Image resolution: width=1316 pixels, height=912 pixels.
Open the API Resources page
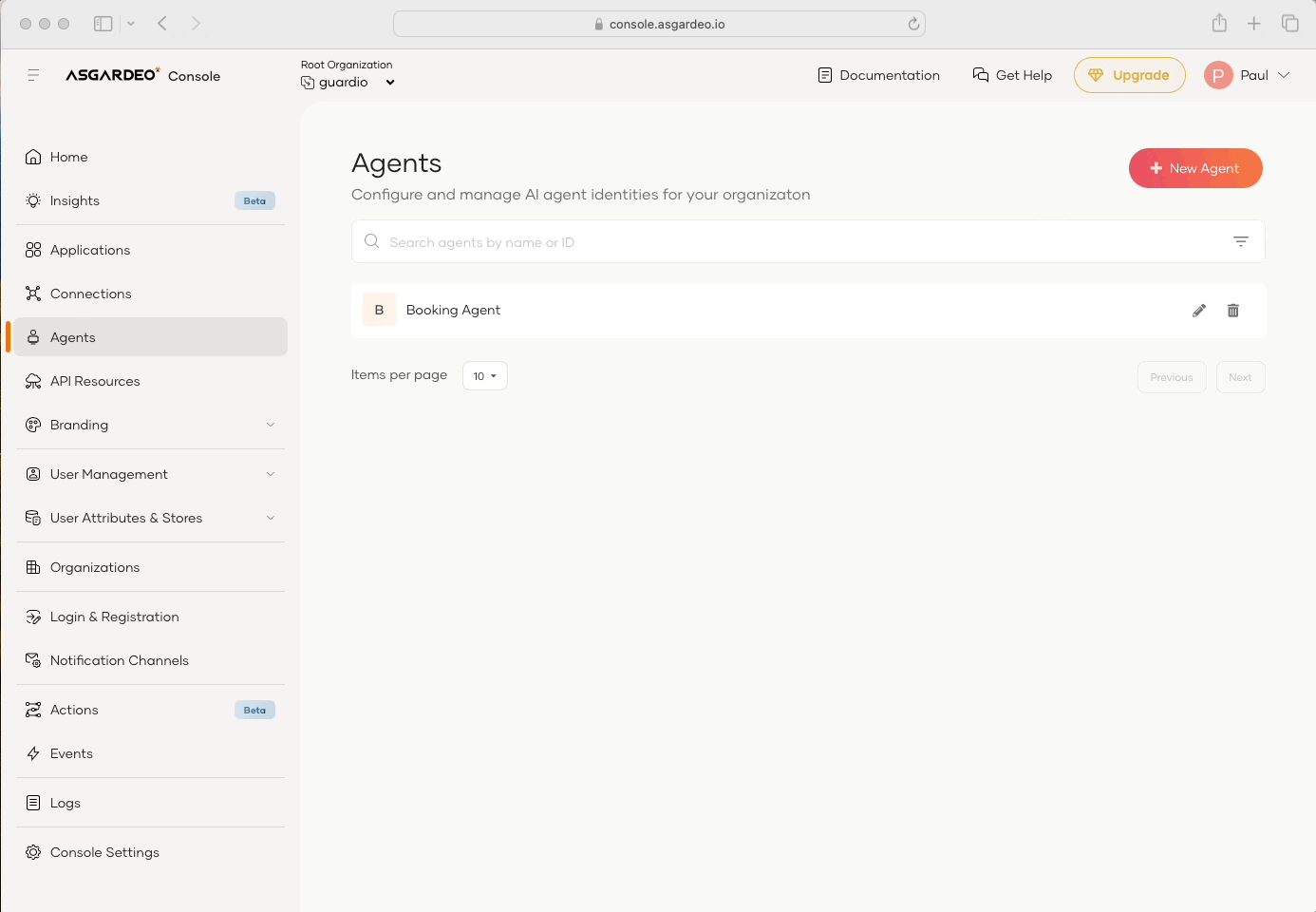pos(94,380)
